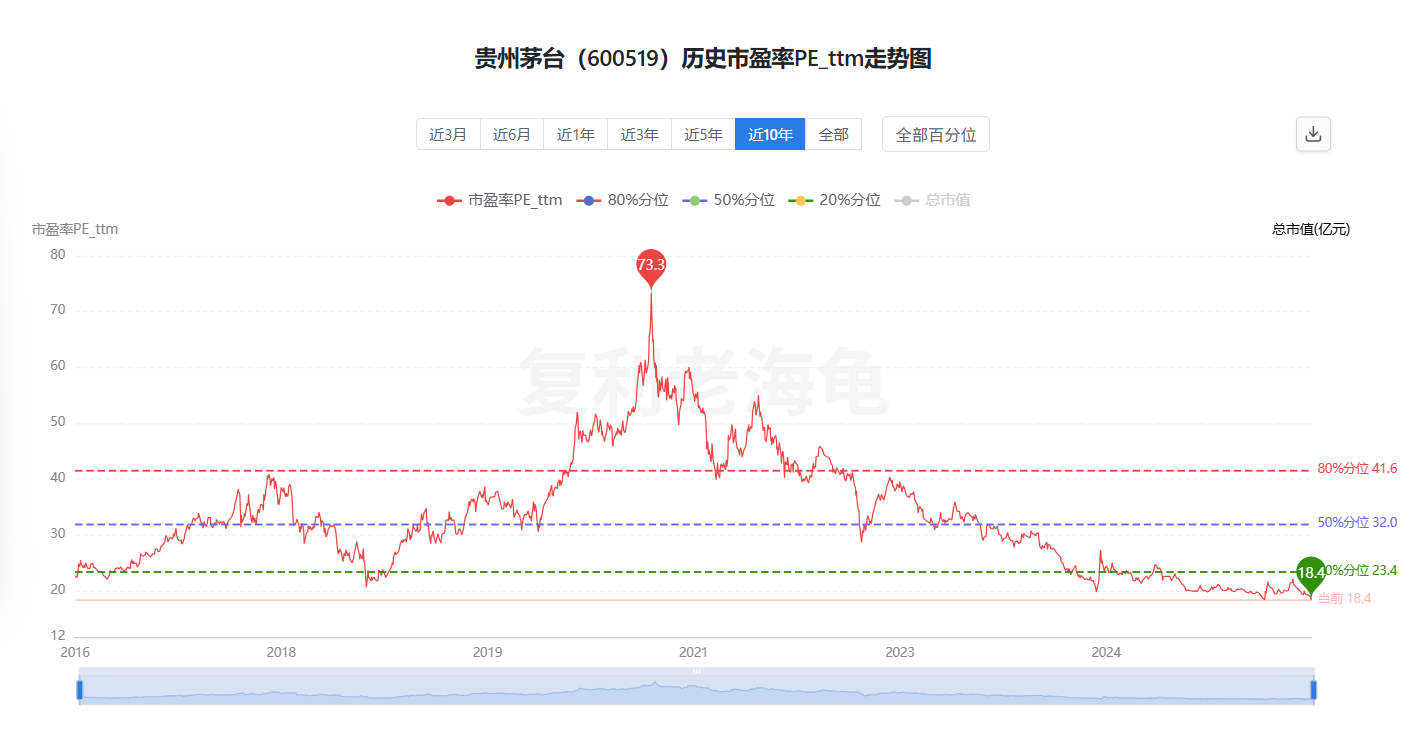Choose the 近5年 range tab
1415x733 pixels.
(x=704, y=134)
